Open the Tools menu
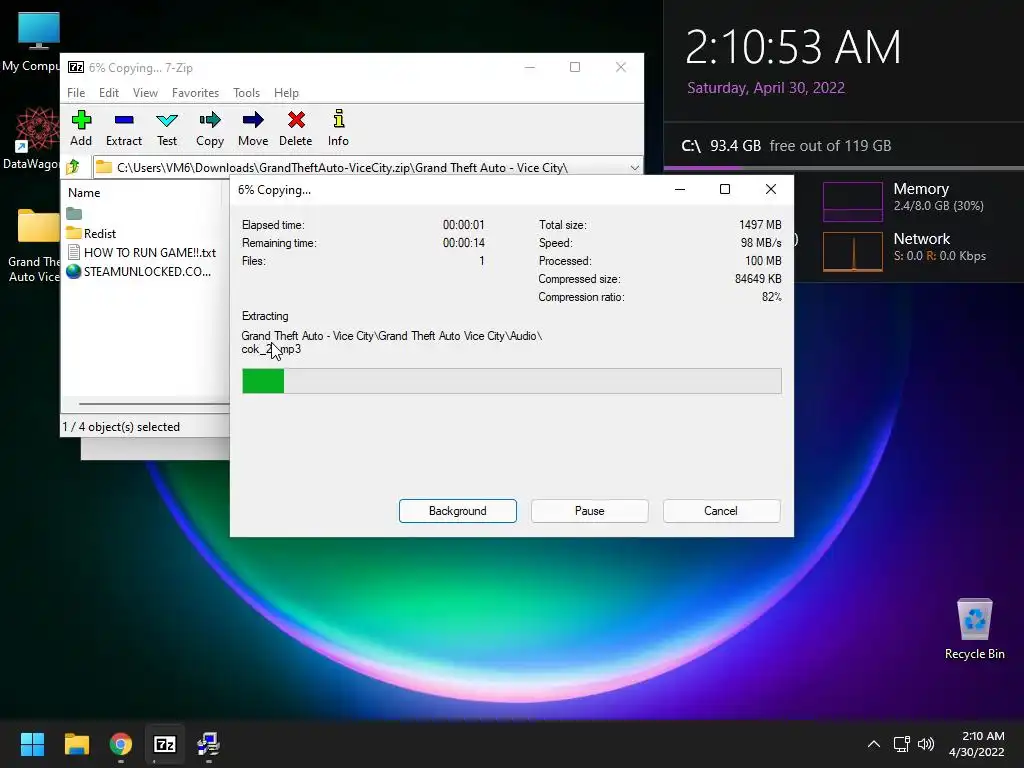This screenshot has height=768, width=1024. (x=246, y=93)
